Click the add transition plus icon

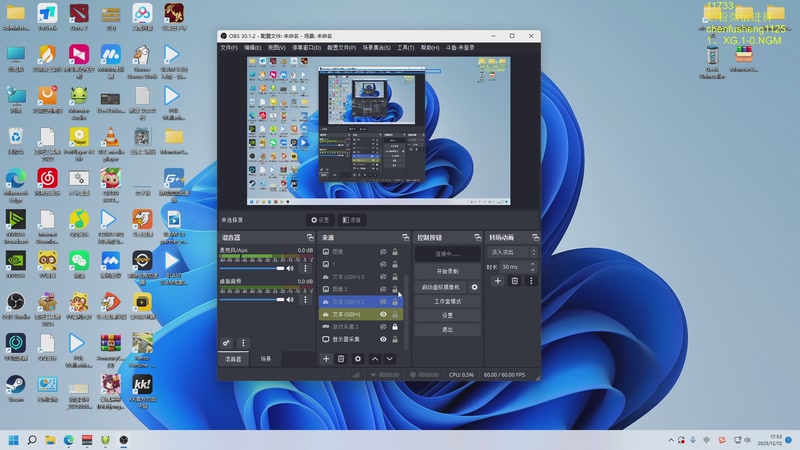[x=498, y=281]
